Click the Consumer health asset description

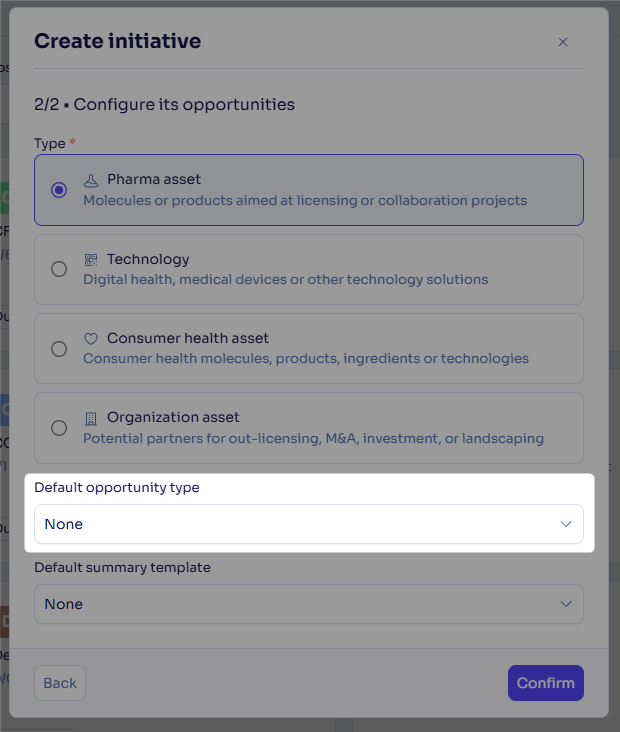coord(306,359)
